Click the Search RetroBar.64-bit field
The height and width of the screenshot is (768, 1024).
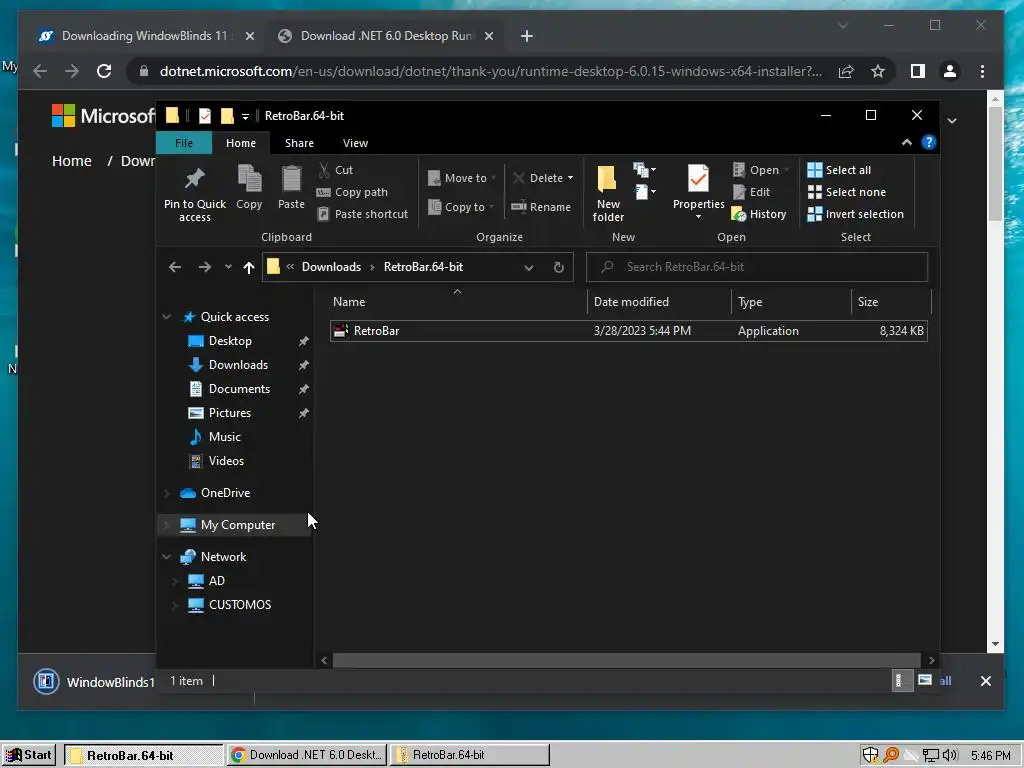(757, 267)
